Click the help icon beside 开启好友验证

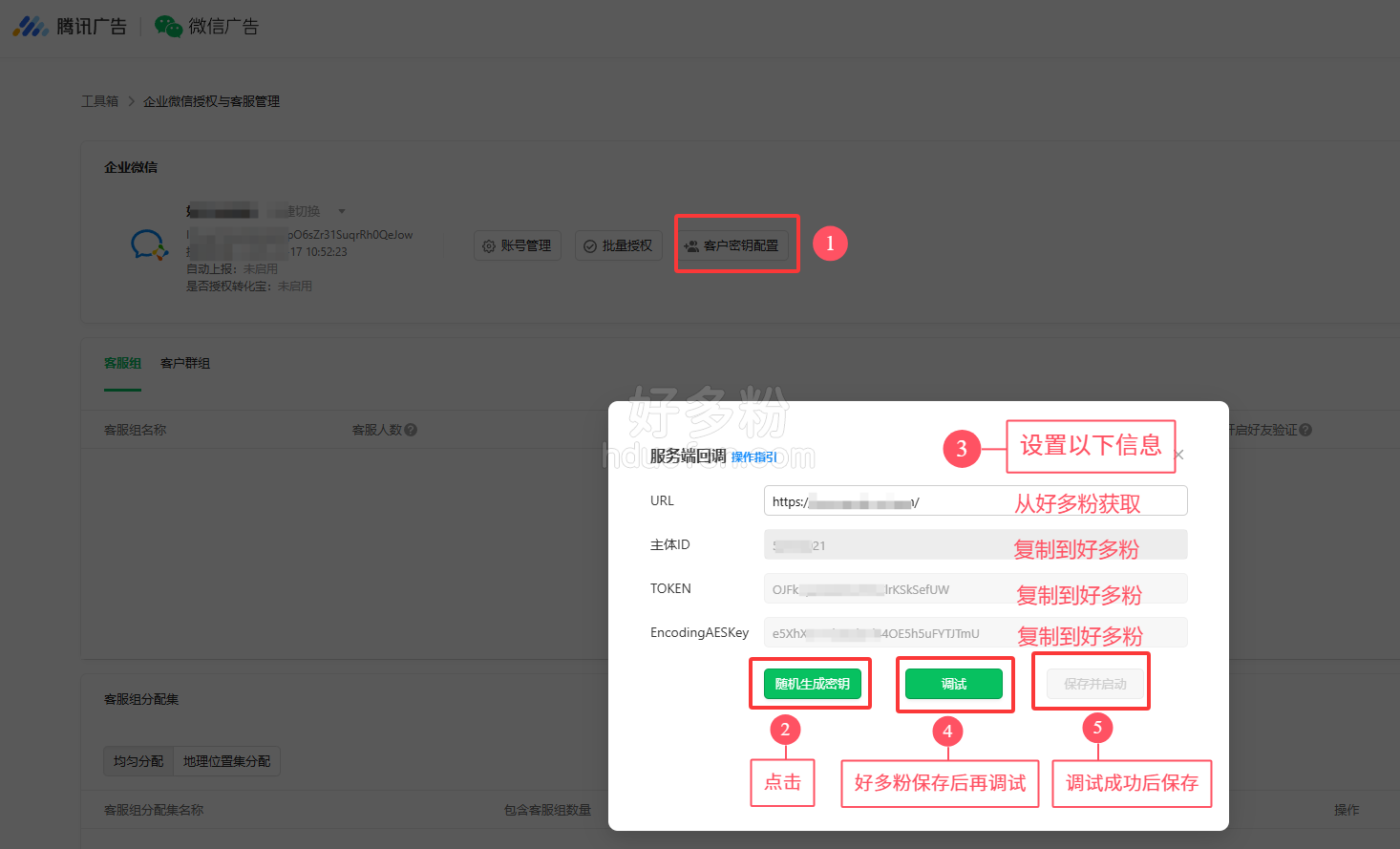(x=1305, y=430)
